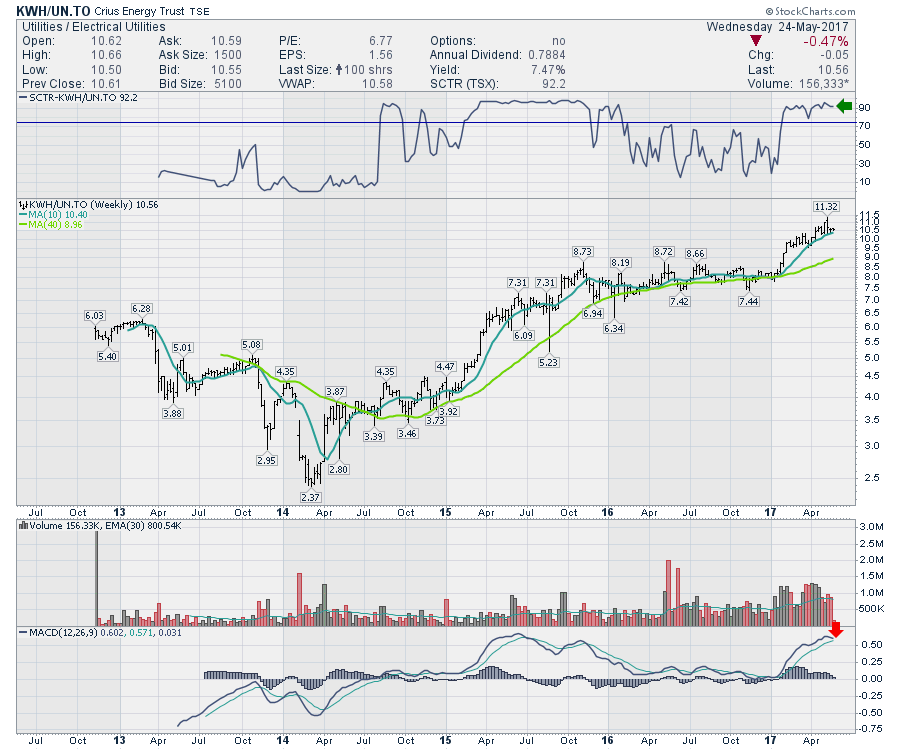Click the SCTR-KWH/UN.TO 92.2 panel legend
The image size is (900, 750).
point(83,98)
